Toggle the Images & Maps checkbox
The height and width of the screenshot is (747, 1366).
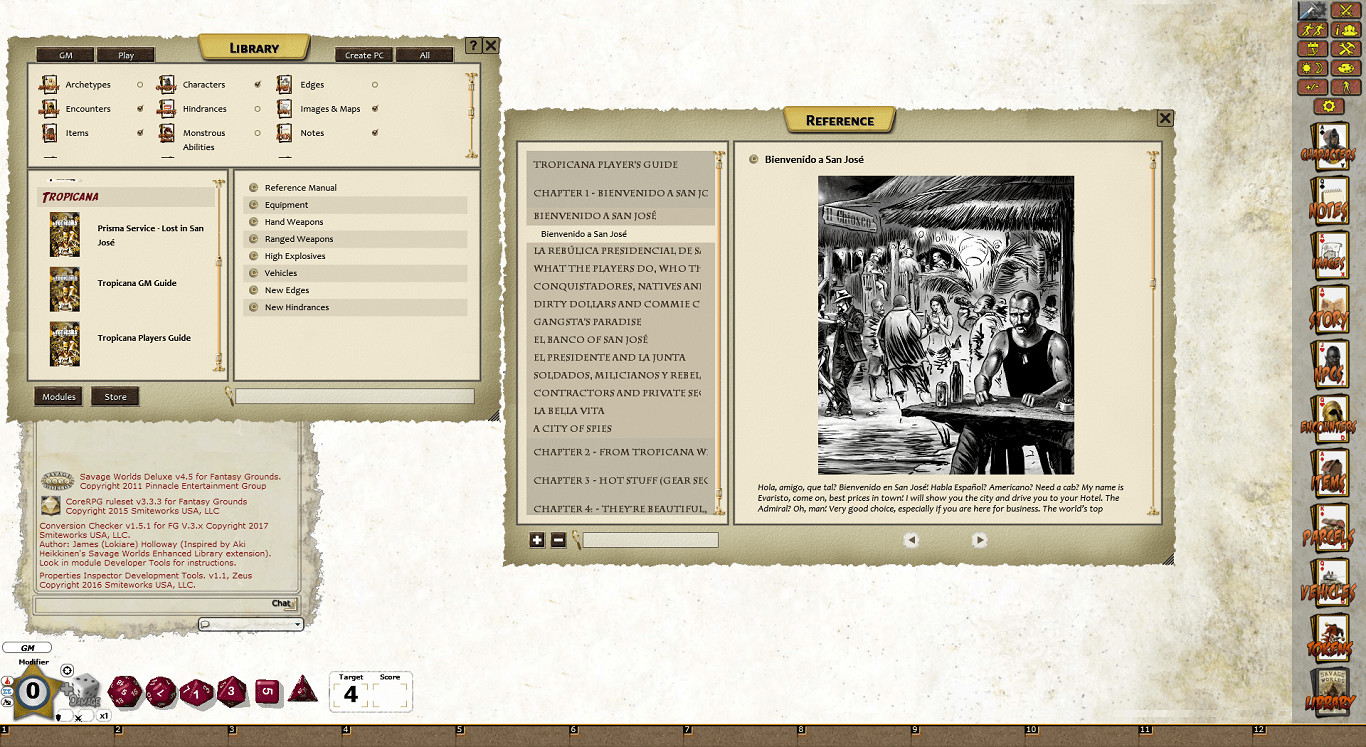pos(374,108)
